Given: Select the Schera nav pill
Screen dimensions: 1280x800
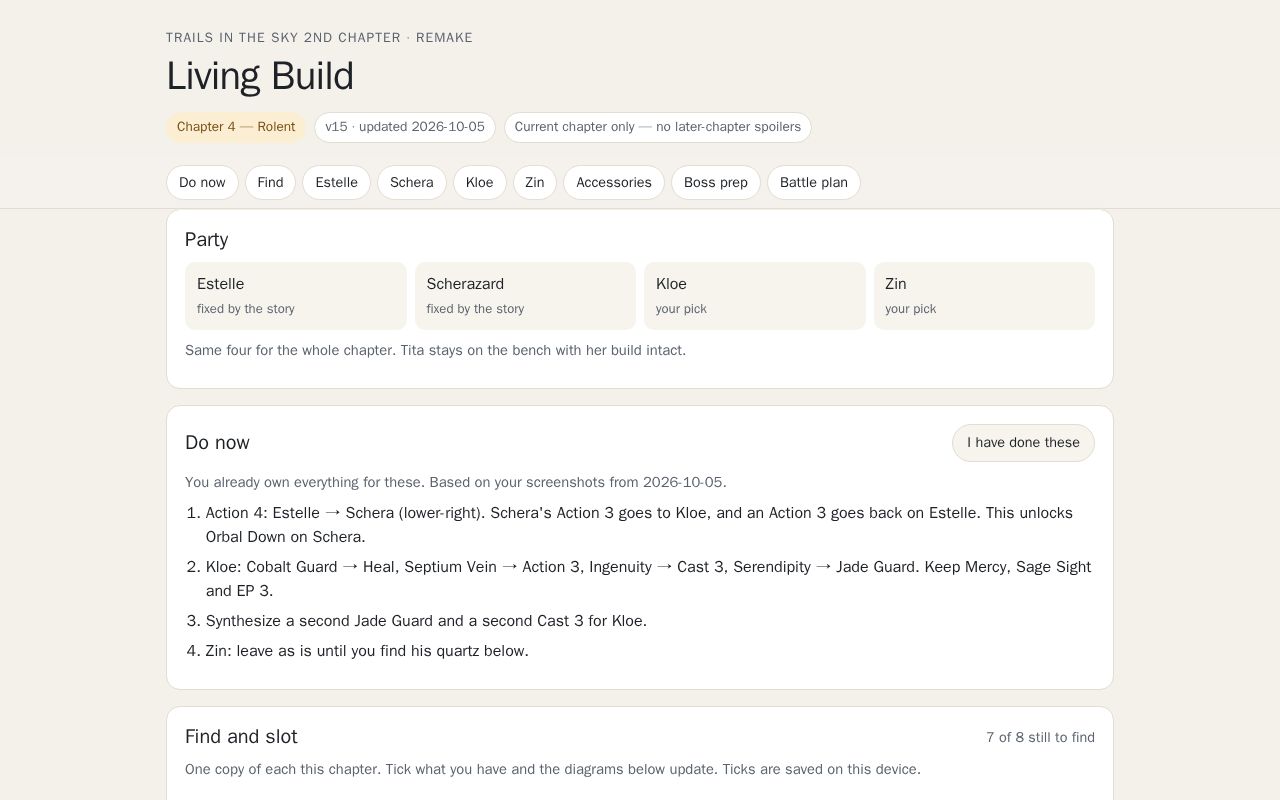Looking at the screenshot, I should [x=412, y=183].
